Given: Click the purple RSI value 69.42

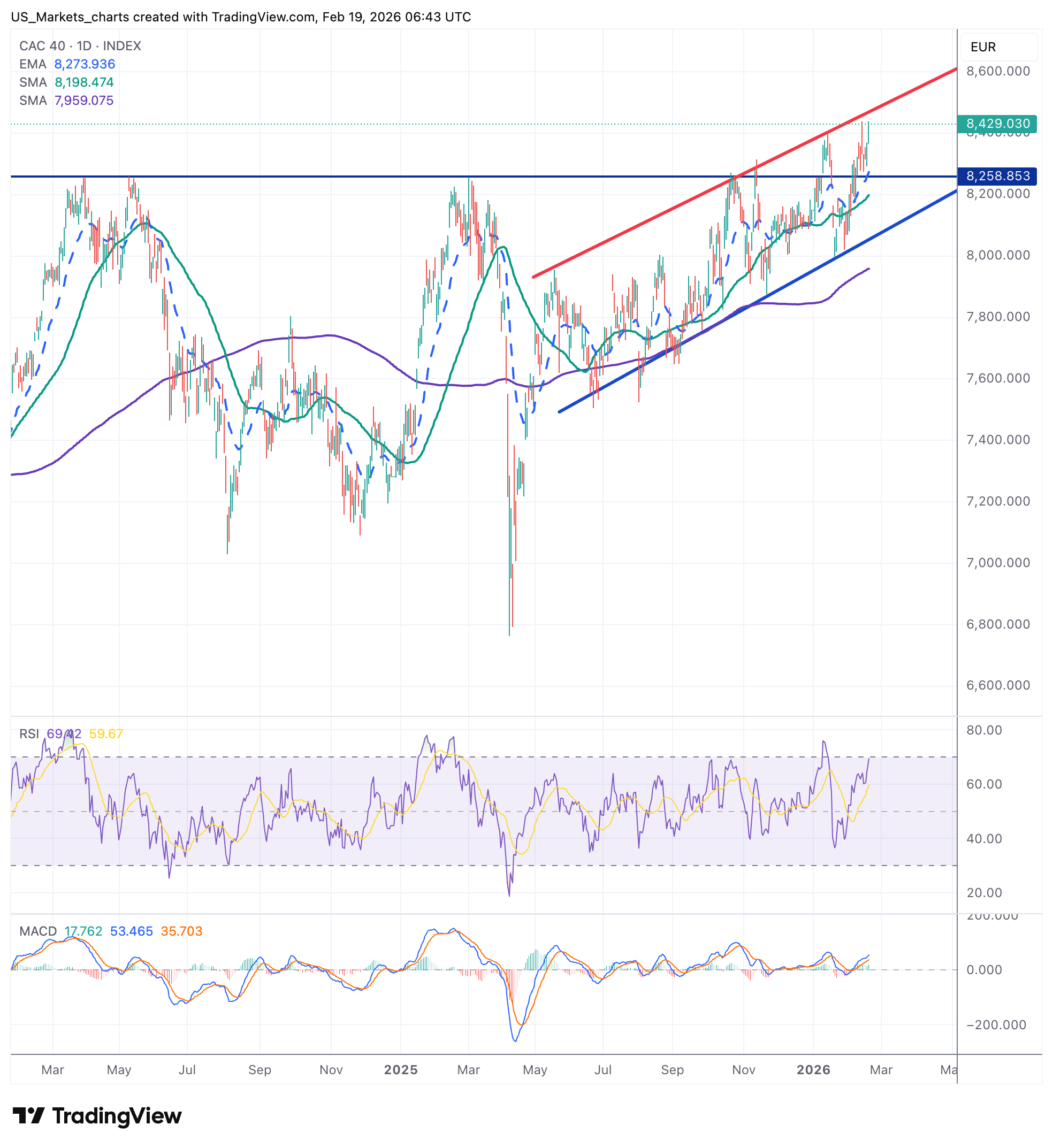Looking at the screenshot, I should 64,734.
